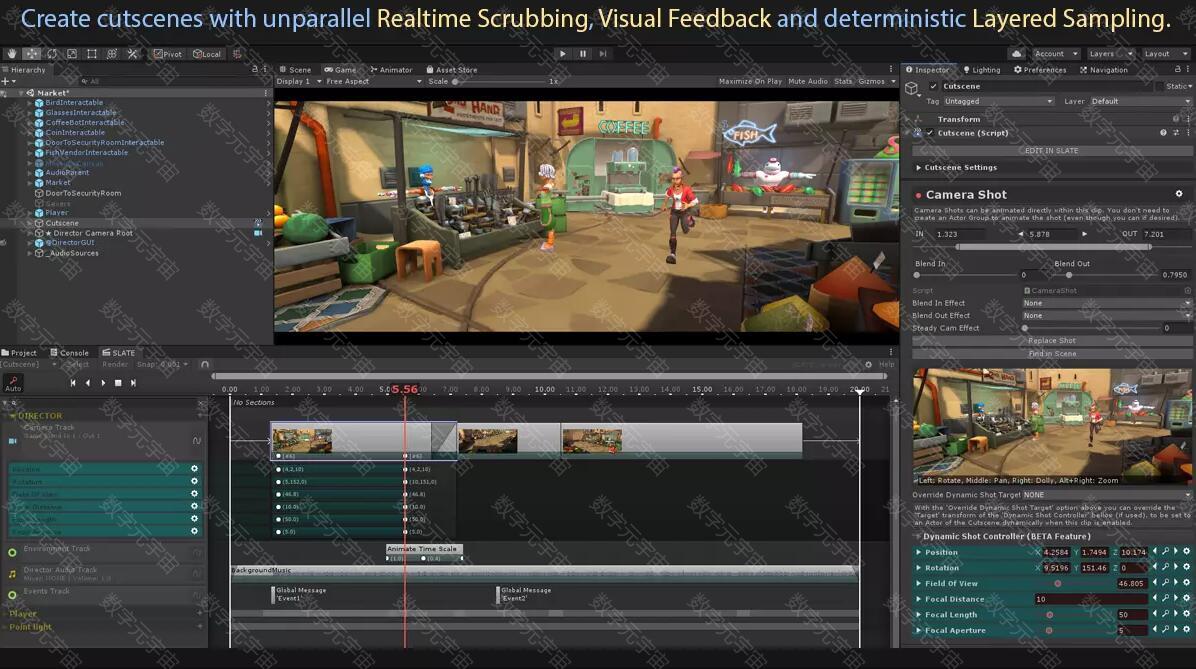Click the Camera Track curve icon

(x=196, y=441)
